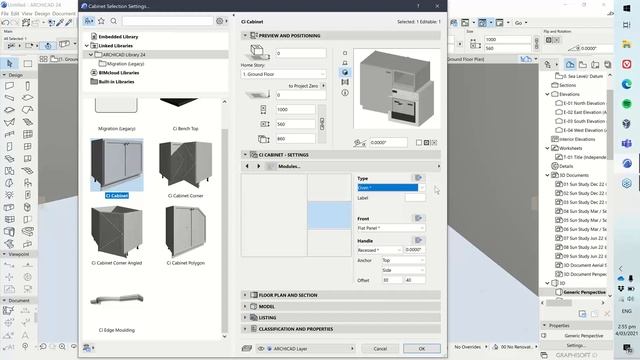Open the Edit menu
The width and height of the screenshot is (640, 360).
click(x=15, y=13)
